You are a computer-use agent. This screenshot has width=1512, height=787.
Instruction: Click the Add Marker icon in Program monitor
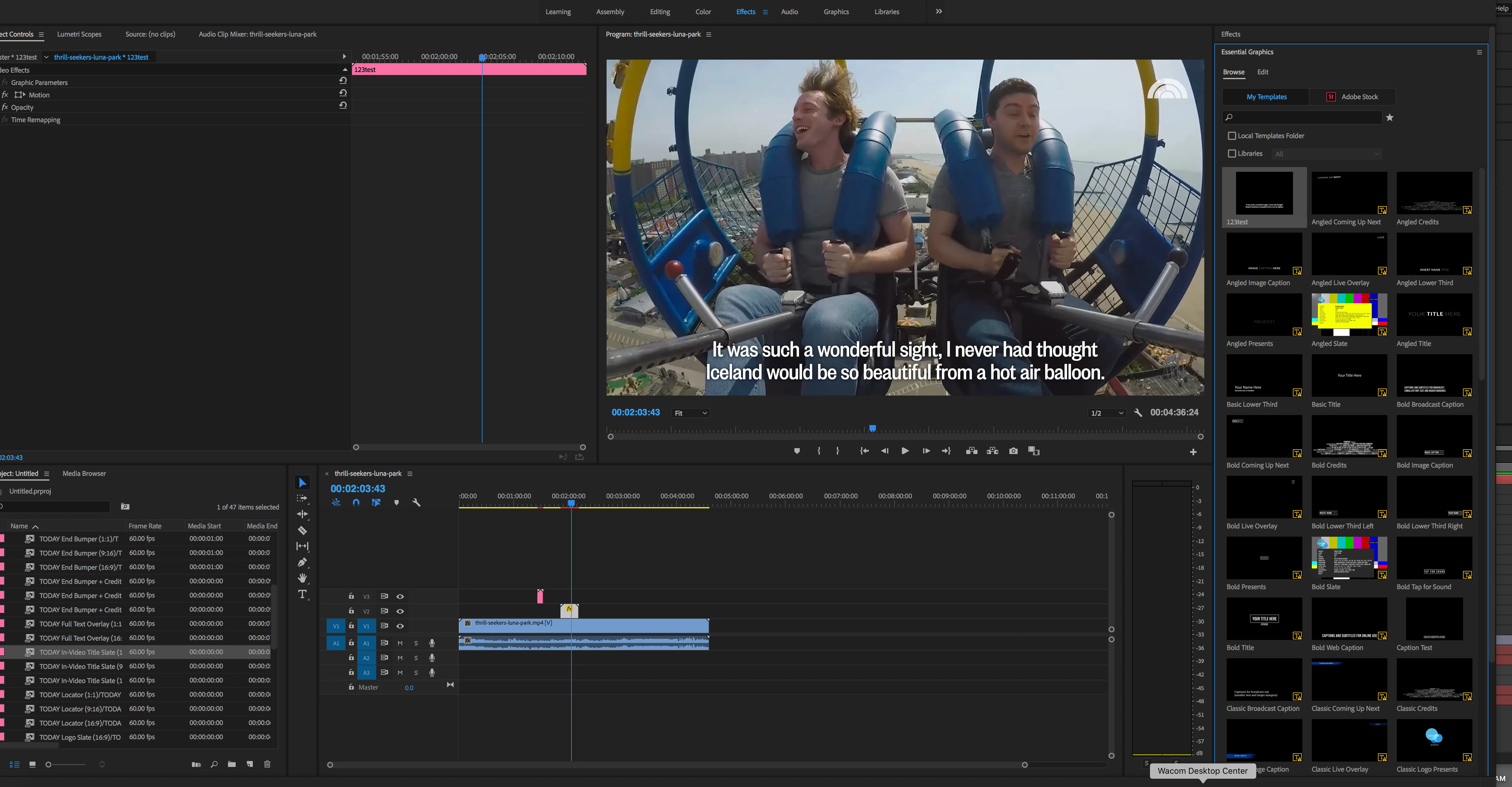coord(796,451)
